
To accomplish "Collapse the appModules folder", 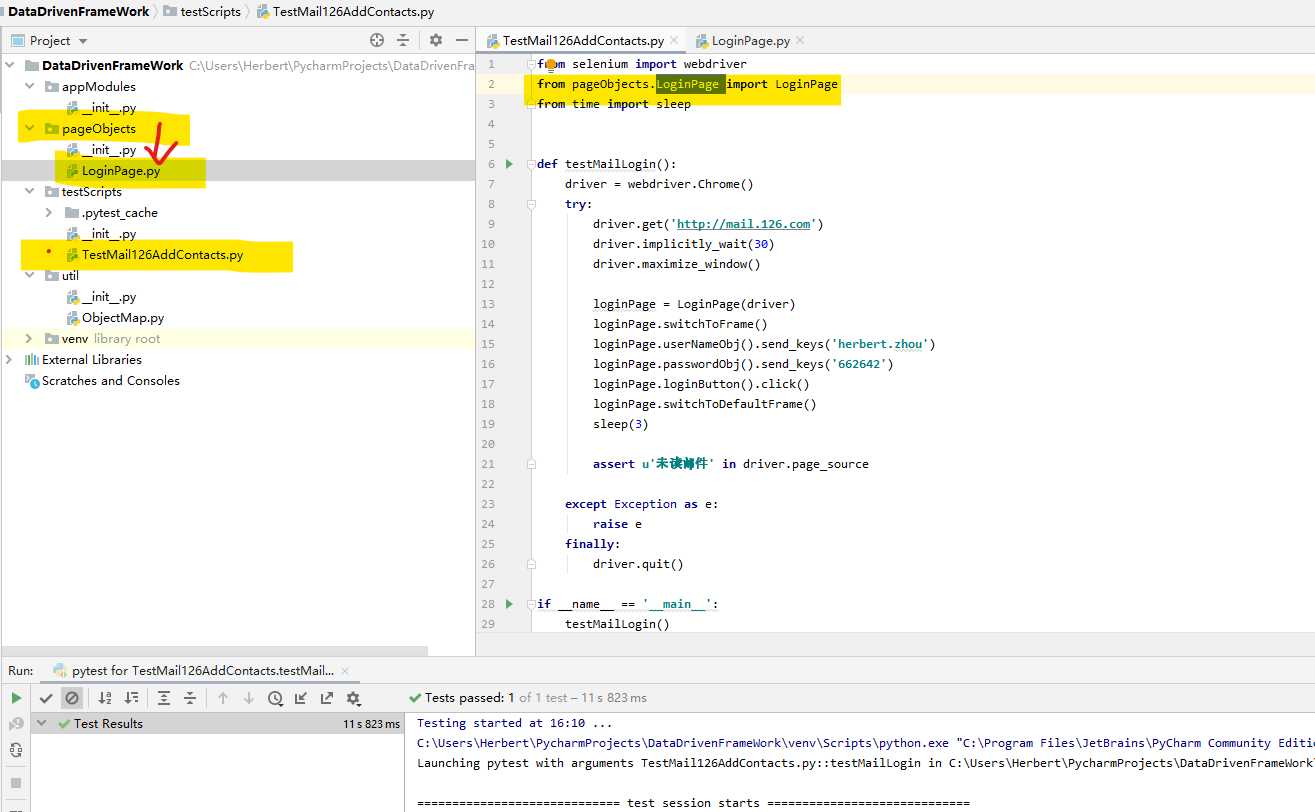I will [x=31, y=86].
